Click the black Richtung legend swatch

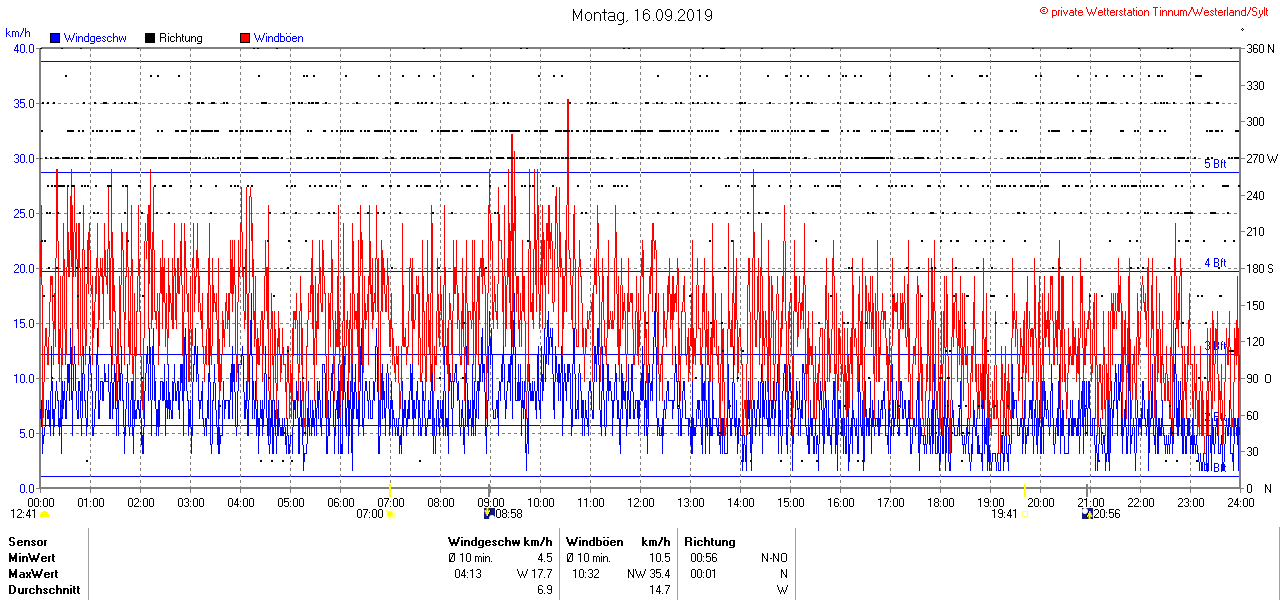[150, 38]
